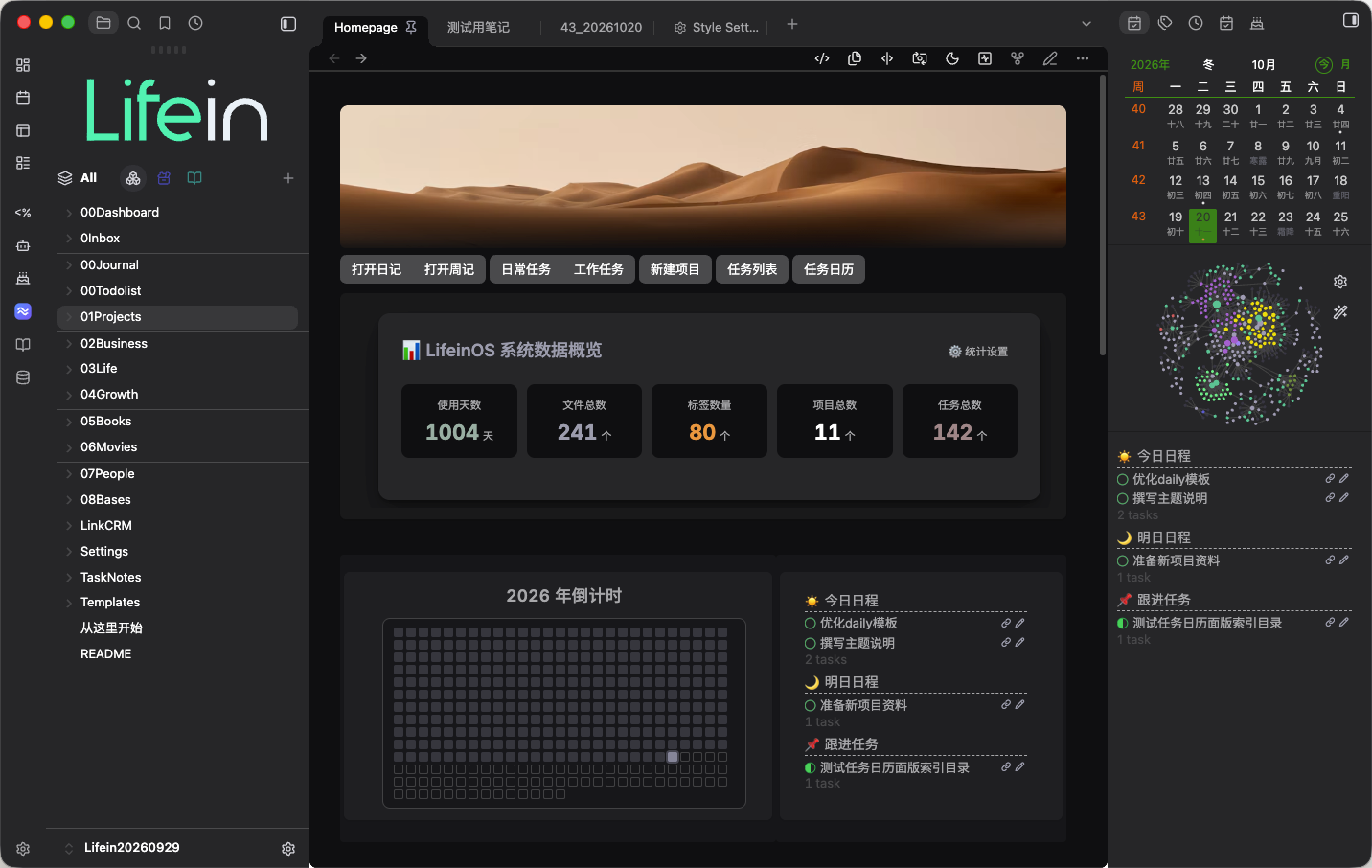The height and width of the screenshot is (868, 1372).
Task: Click the note's vertical scrollbar
Action: (1102, 216)
